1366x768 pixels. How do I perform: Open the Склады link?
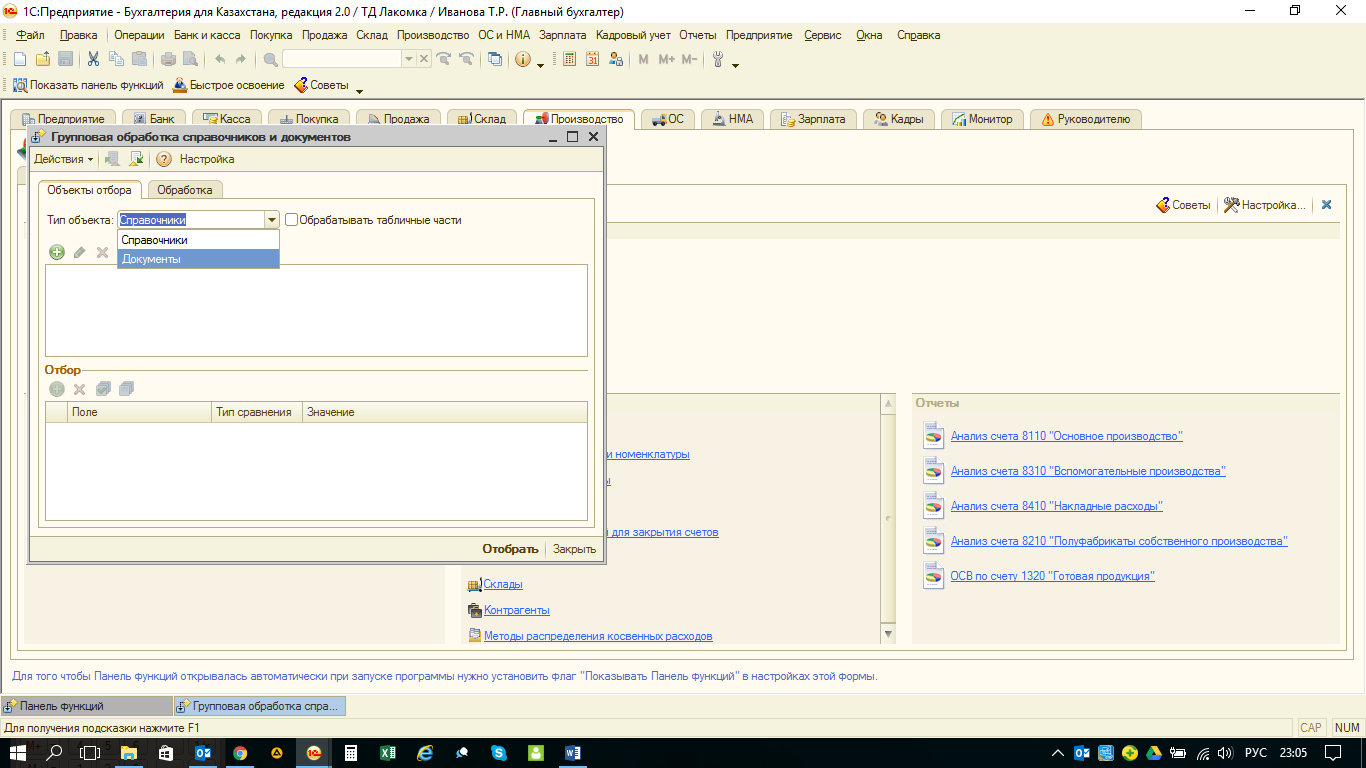click(503, 584)
